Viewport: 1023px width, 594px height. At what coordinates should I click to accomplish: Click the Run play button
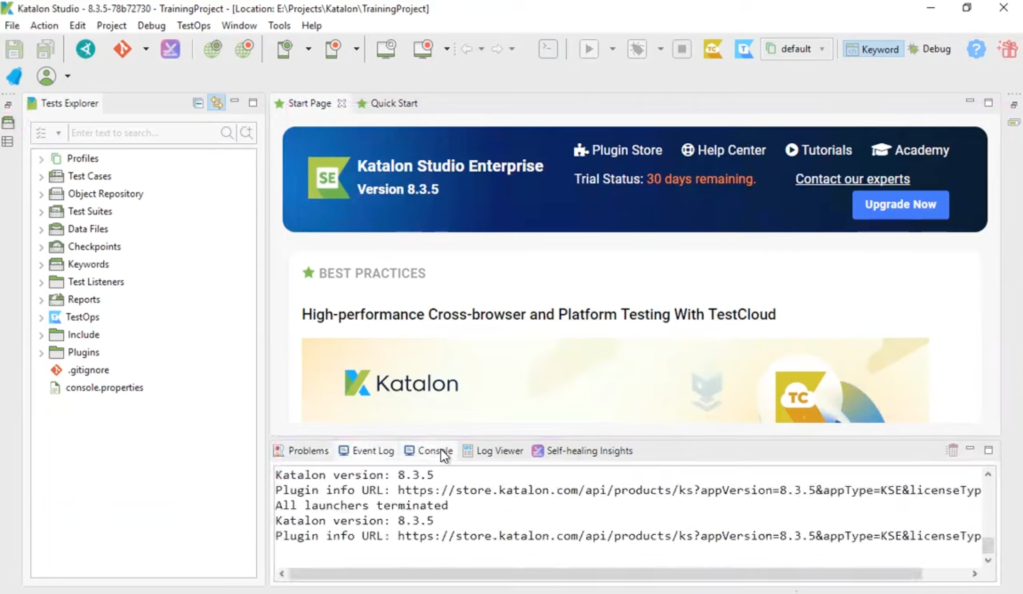[x=588, y=49]
